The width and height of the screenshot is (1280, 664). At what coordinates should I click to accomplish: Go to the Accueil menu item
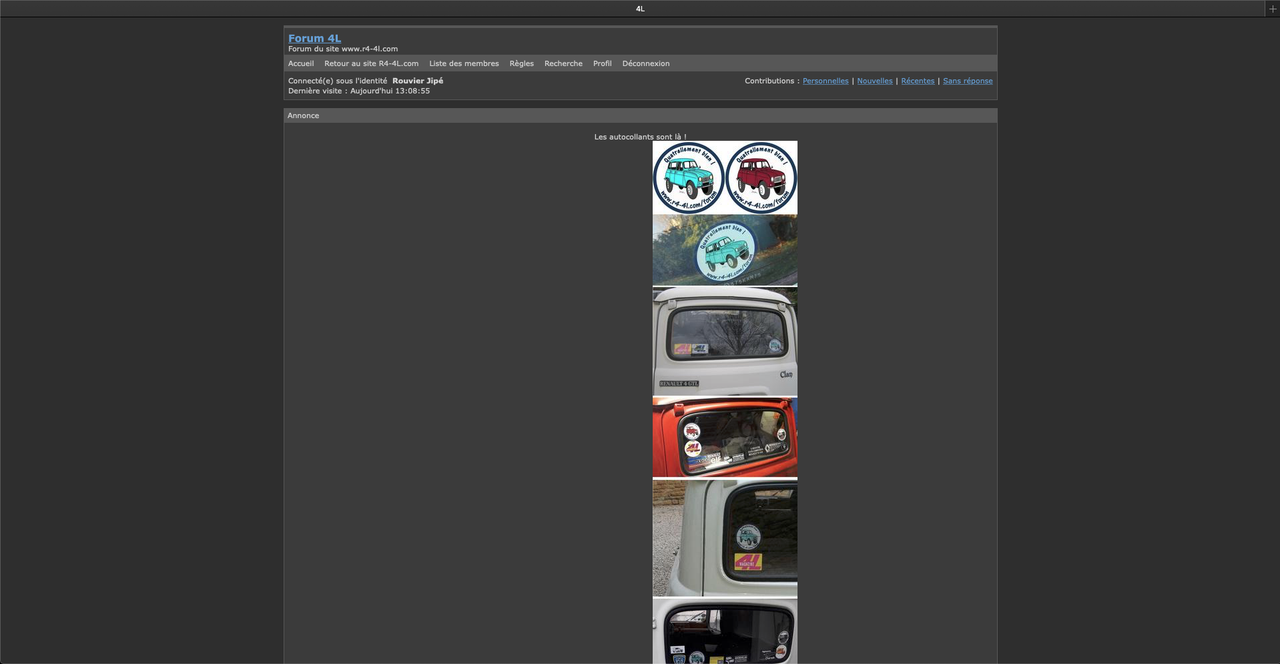click(x=301, y=63)
